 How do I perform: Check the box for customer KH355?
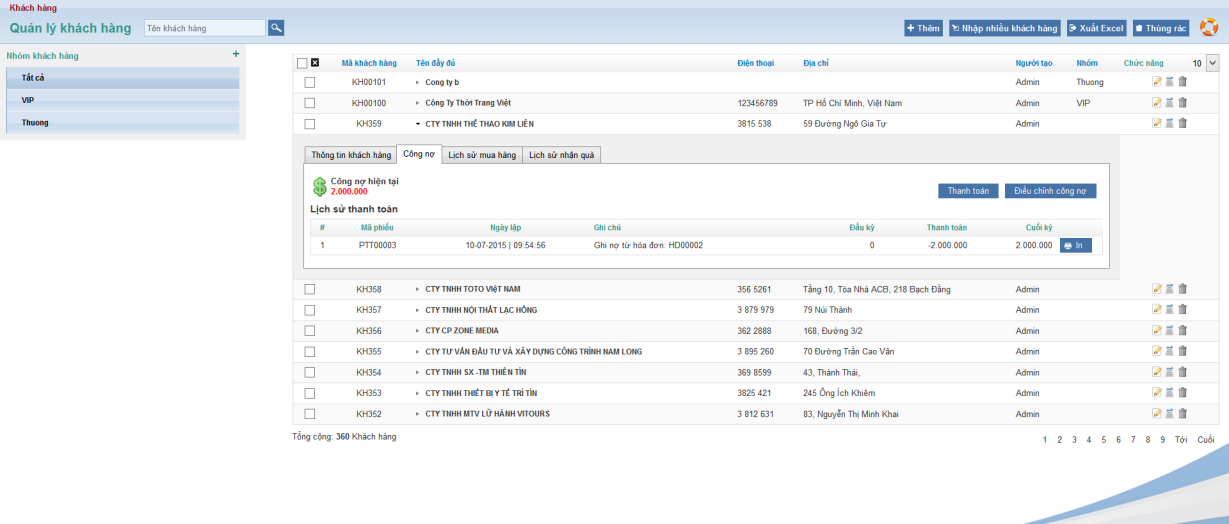(x=310, y=351)
